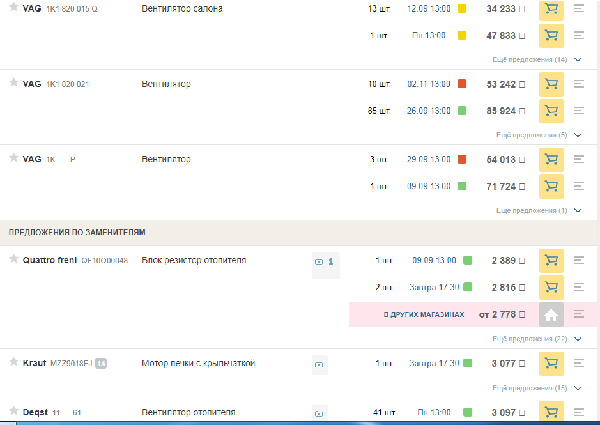Screen dimensions: 600x425
Task: Open the VAG 1K1 820 021 part number
Action: click(68, 84)
